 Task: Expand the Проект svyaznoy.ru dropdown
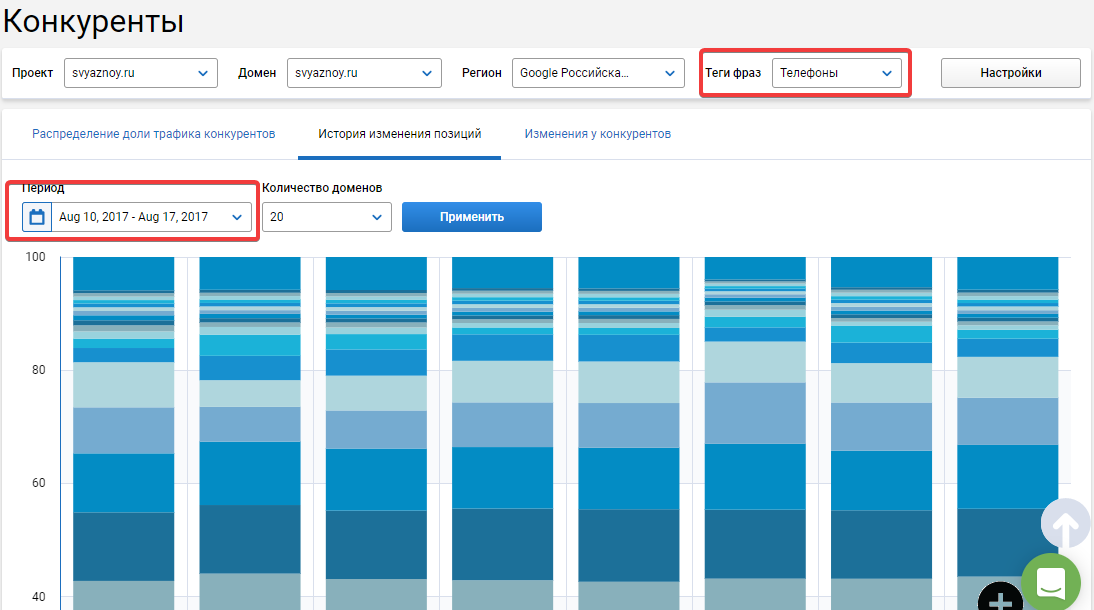(141, 73)
